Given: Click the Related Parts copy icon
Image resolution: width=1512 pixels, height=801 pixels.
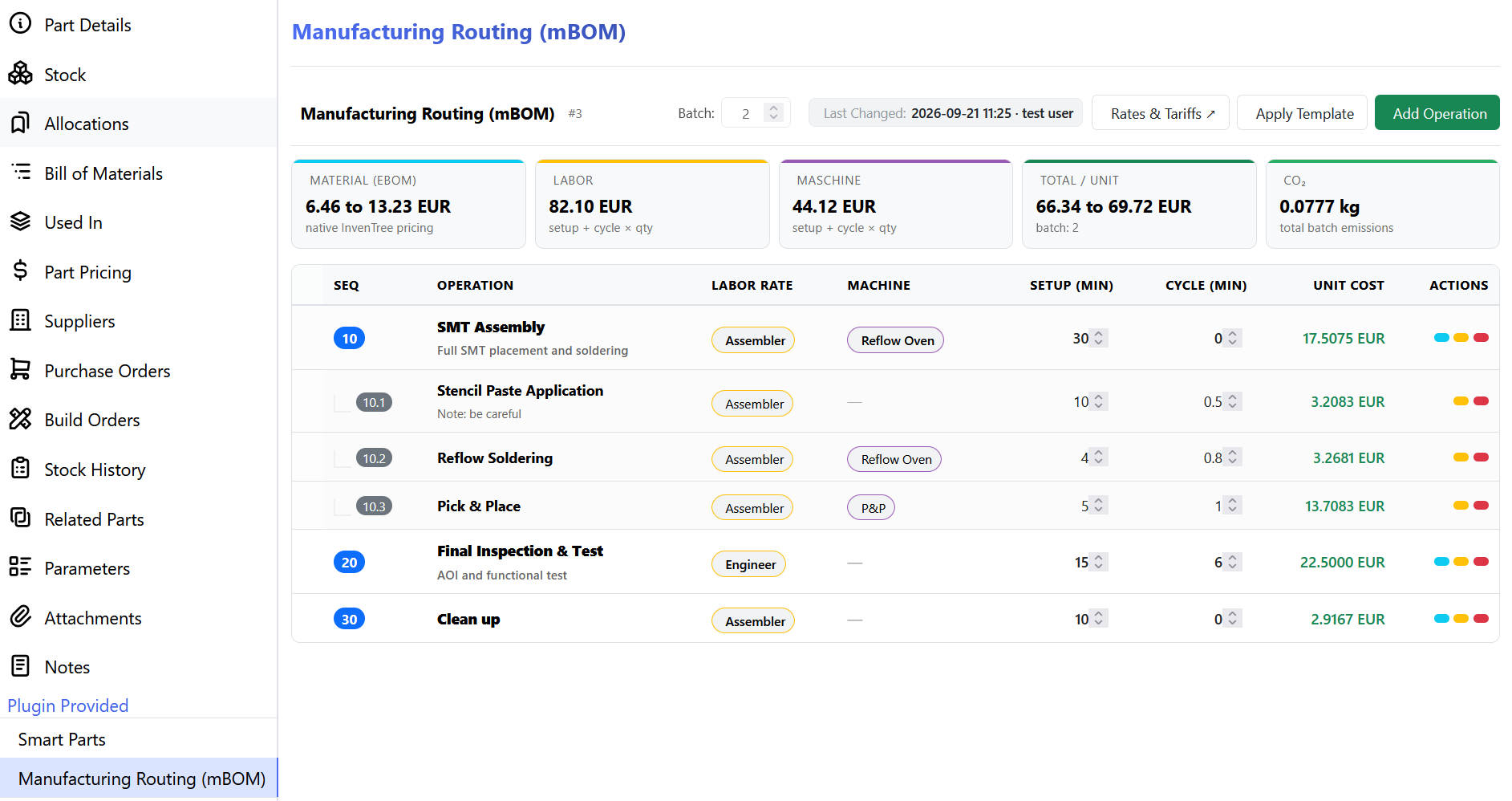Looking at the screenshot, I should click(20, 518).
